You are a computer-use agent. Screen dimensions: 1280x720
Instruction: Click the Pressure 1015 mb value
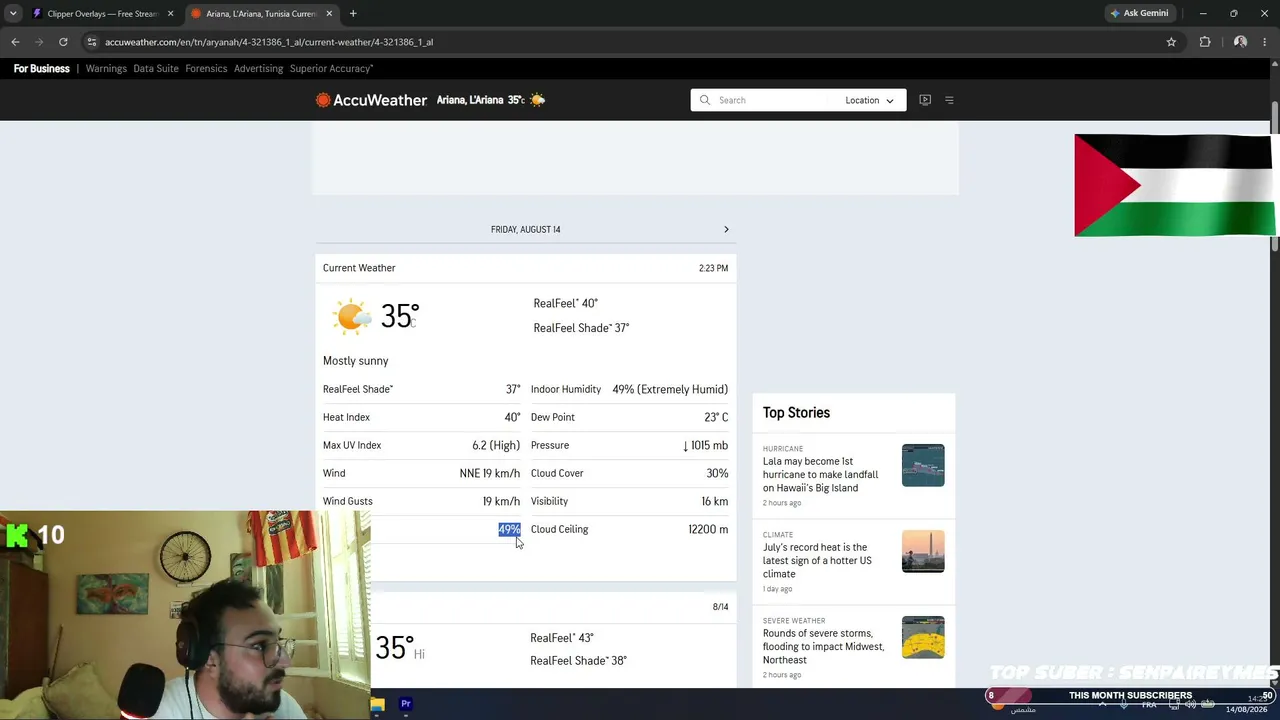[705, 445]
